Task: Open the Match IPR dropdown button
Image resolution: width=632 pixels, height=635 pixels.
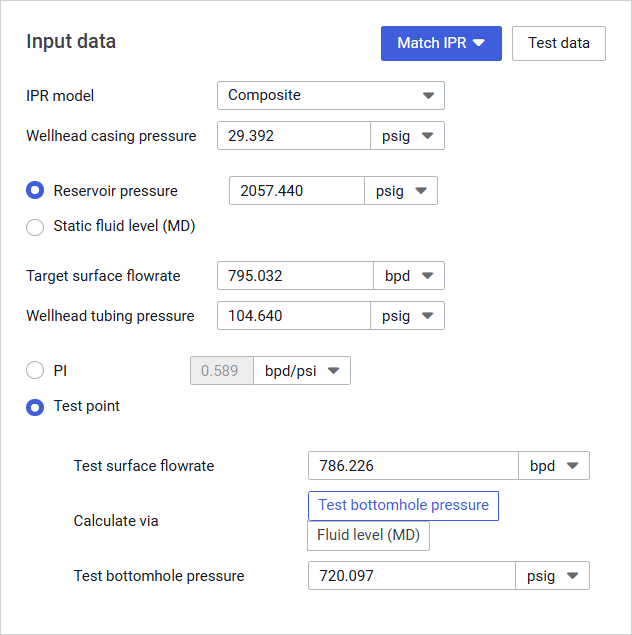Action: (x=441, y=43)
